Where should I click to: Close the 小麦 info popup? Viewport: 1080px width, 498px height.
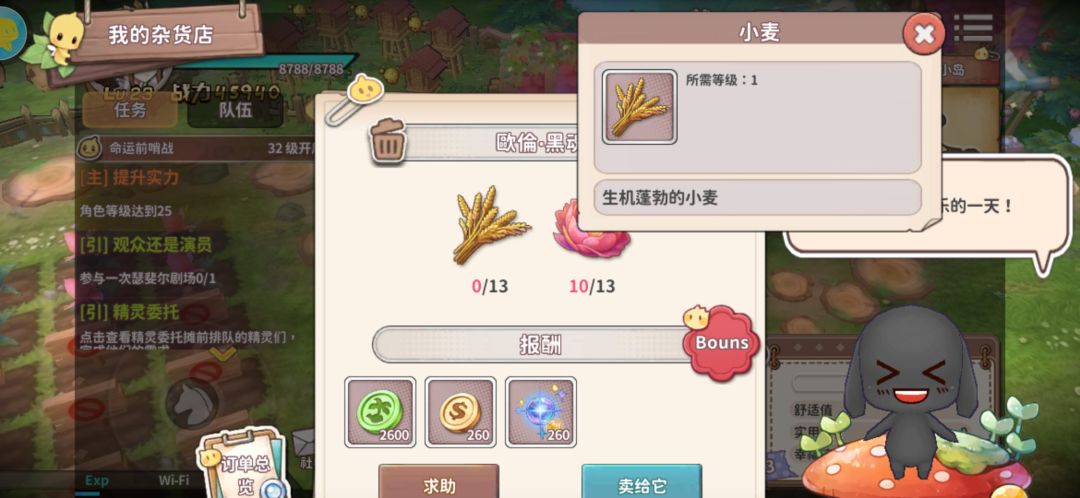[x=924, y=34]
